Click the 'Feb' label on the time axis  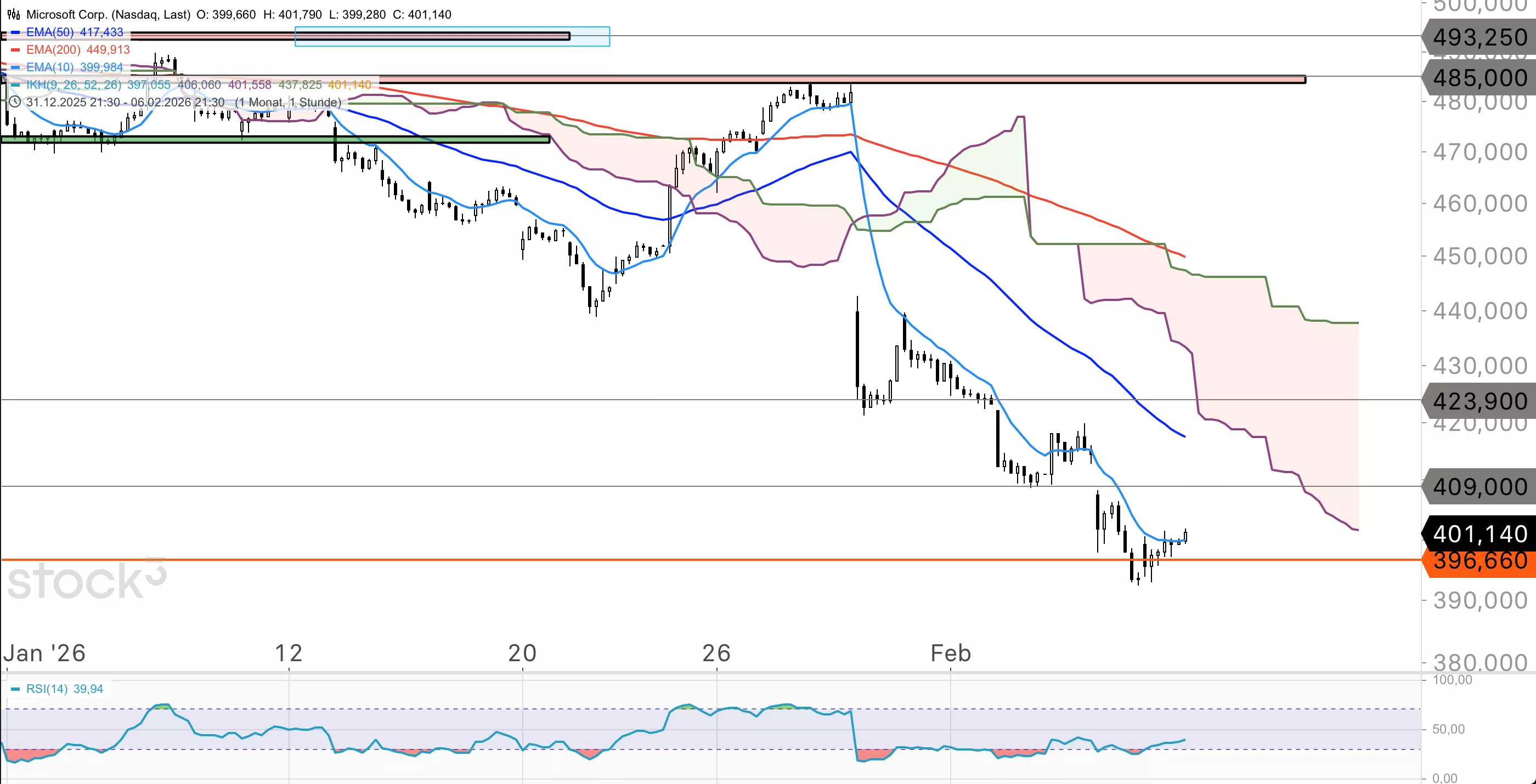pyautogui.click(x=951, y=654)
